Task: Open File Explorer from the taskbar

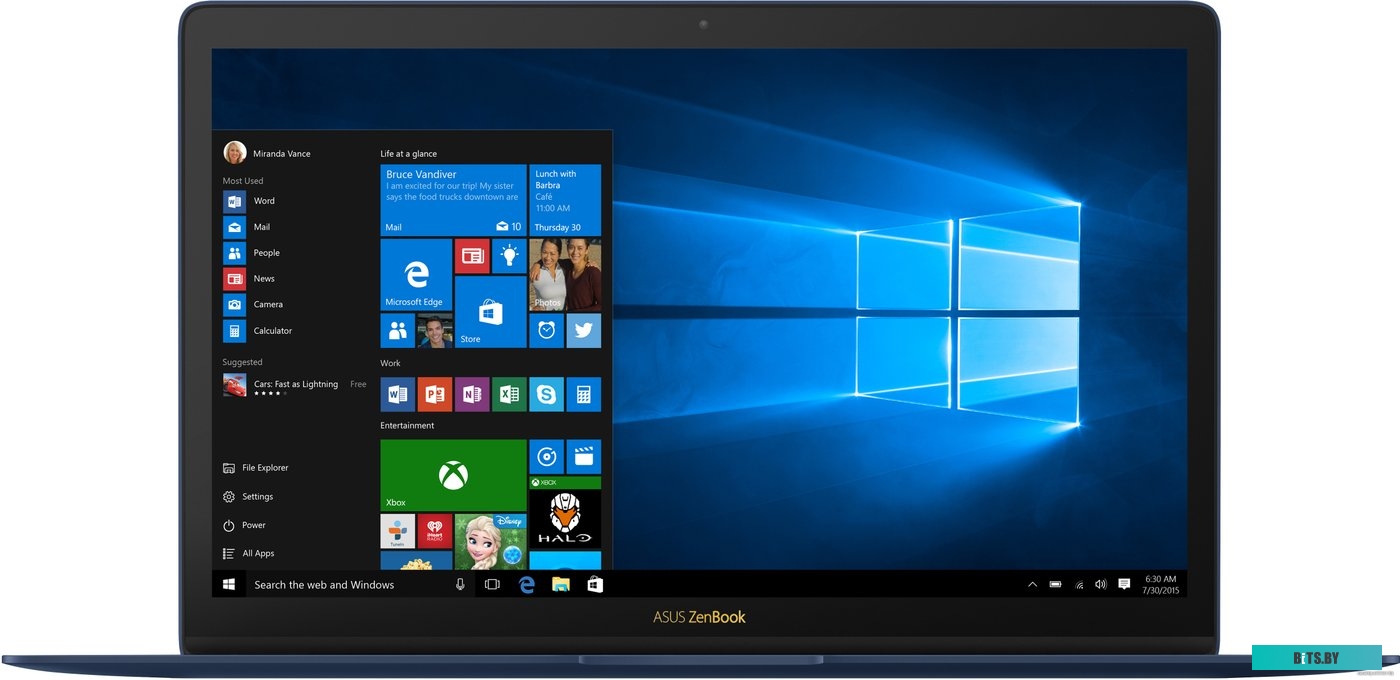Action: [561, 584]
